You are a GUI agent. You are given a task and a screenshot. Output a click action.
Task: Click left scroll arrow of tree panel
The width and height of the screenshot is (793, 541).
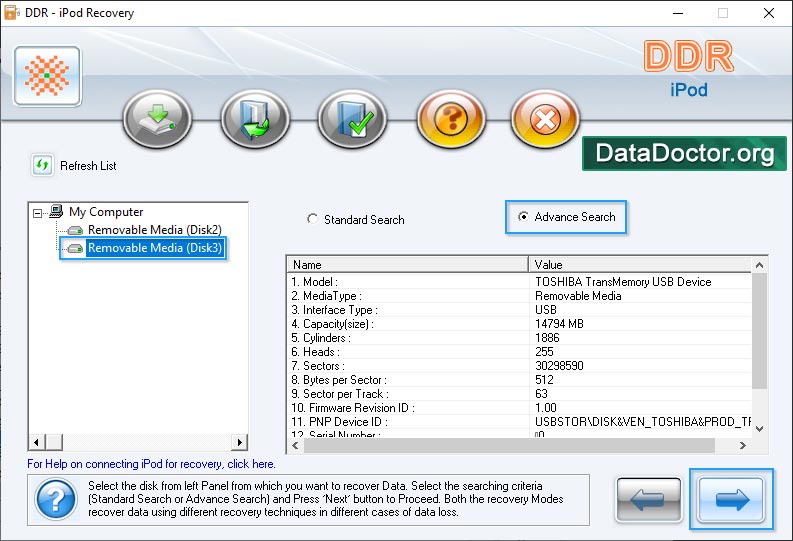(x=36, y=442)
